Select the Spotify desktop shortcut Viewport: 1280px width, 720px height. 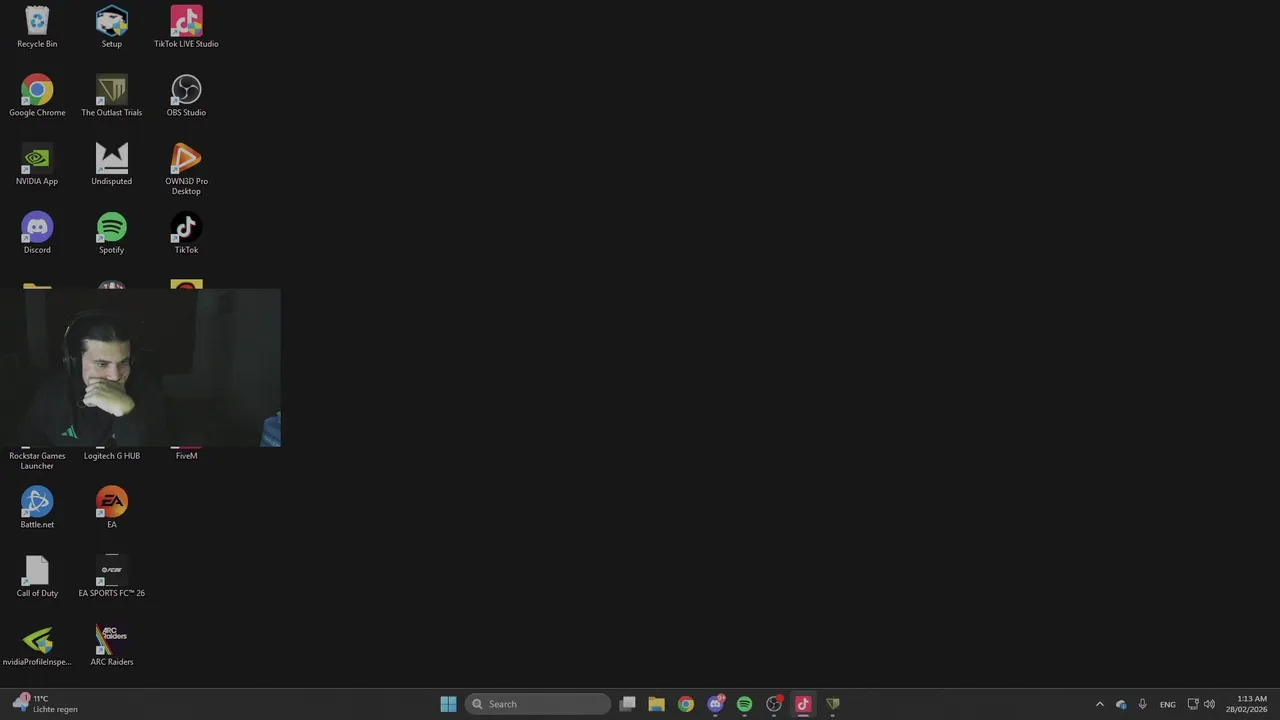[111, 233]
